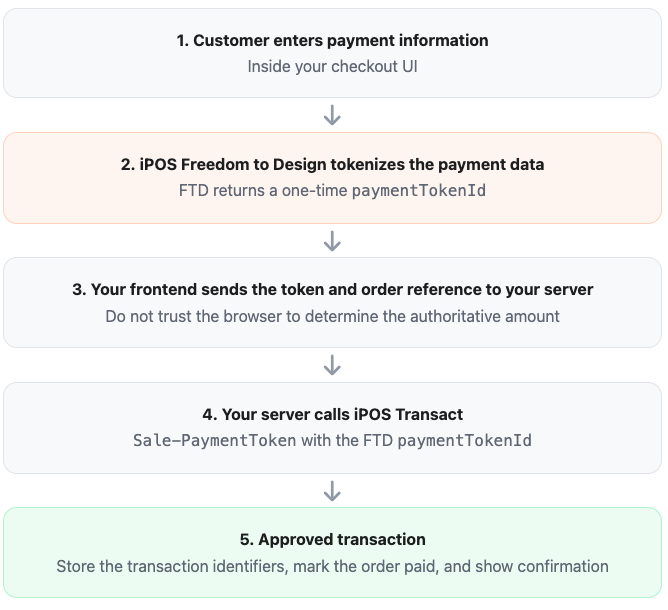
Task: Select the Customer enters payment information heading
Action: tap(332, 40)
